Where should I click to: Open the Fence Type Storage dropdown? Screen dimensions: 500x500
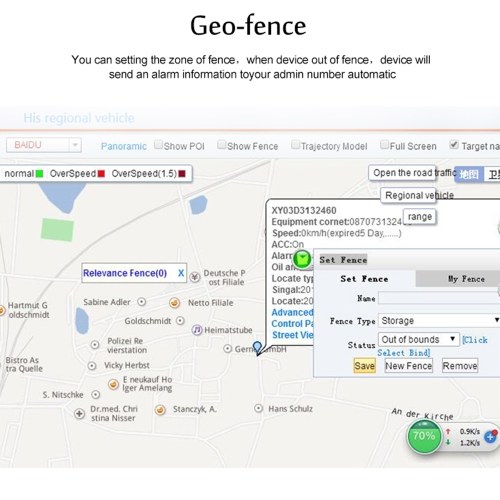click(x=439, y=321)
